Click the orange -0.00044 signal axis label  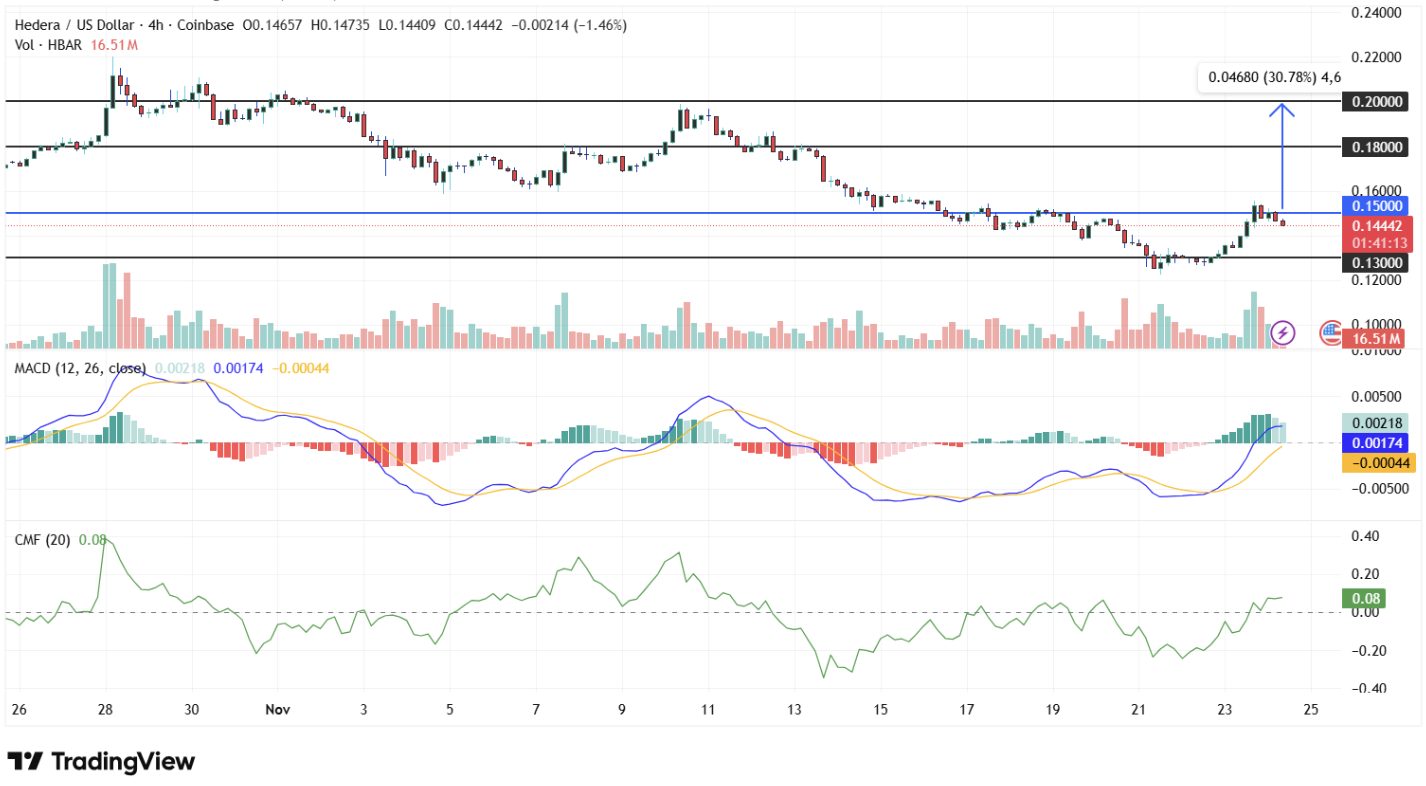1375,463
